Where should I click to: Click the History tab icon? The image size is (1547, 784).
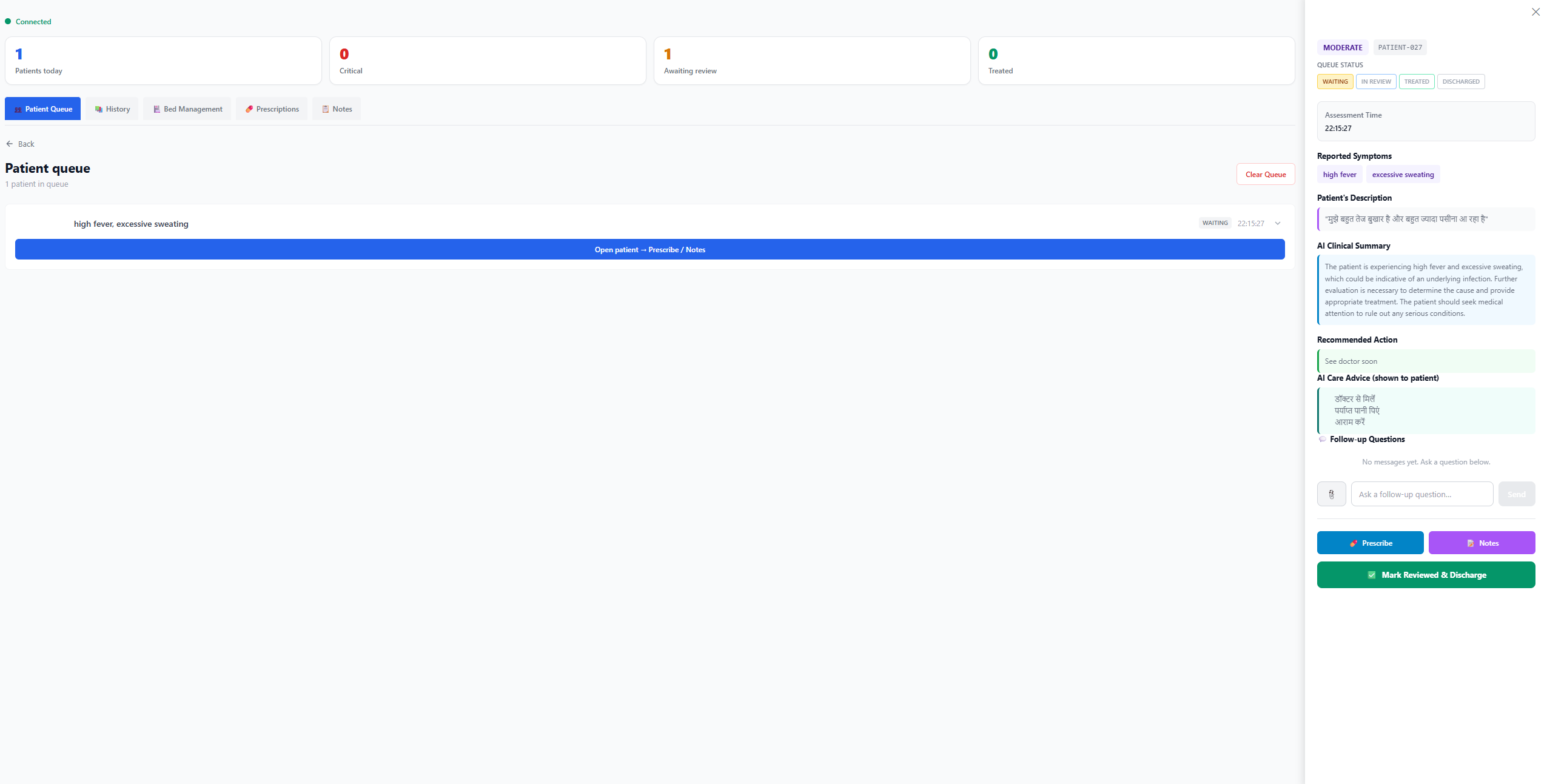pyautogui.click(x=99, y=109)
